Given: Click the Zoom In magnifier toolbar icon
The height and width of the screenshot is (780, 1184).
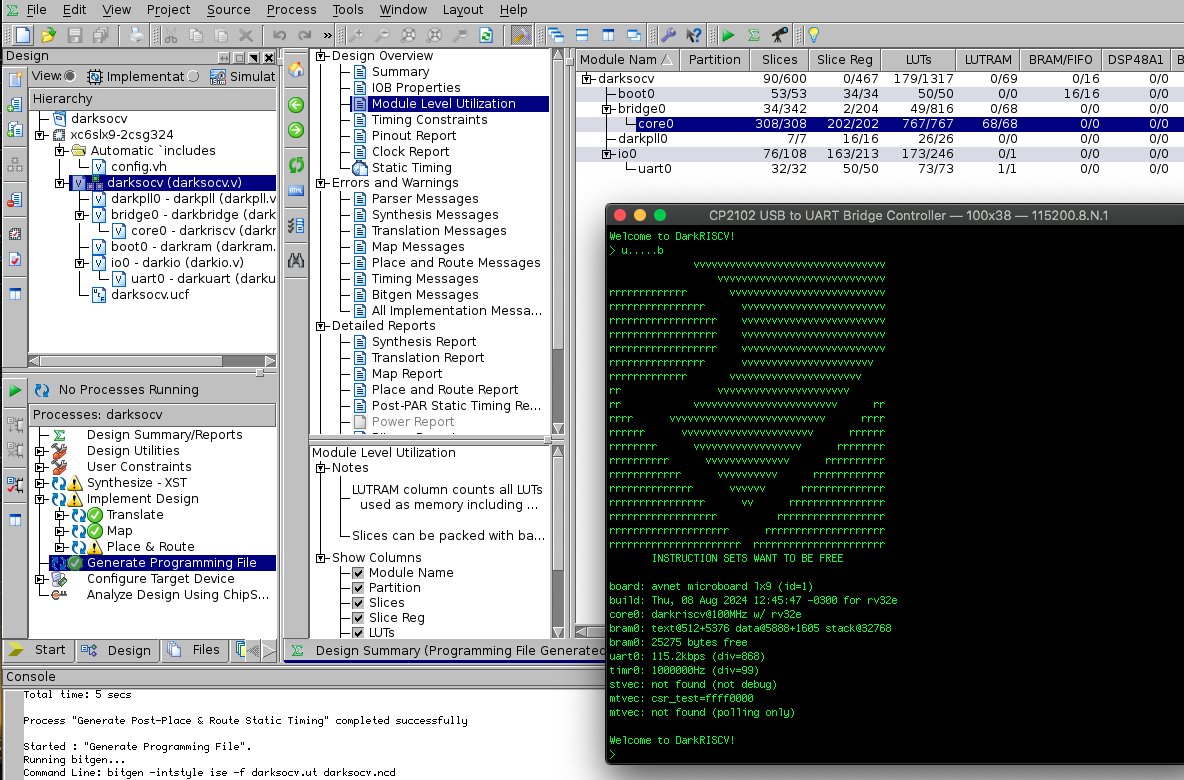Looking at the screenshot, I should pos(358,35).
